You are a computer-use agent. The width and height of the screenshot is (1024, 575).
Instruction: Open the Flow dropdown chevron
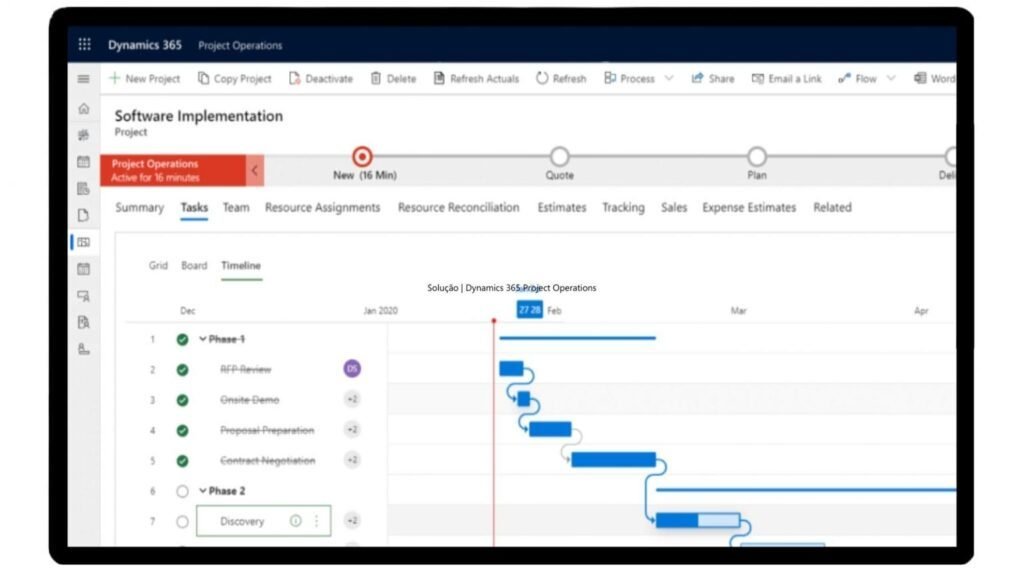891,78
